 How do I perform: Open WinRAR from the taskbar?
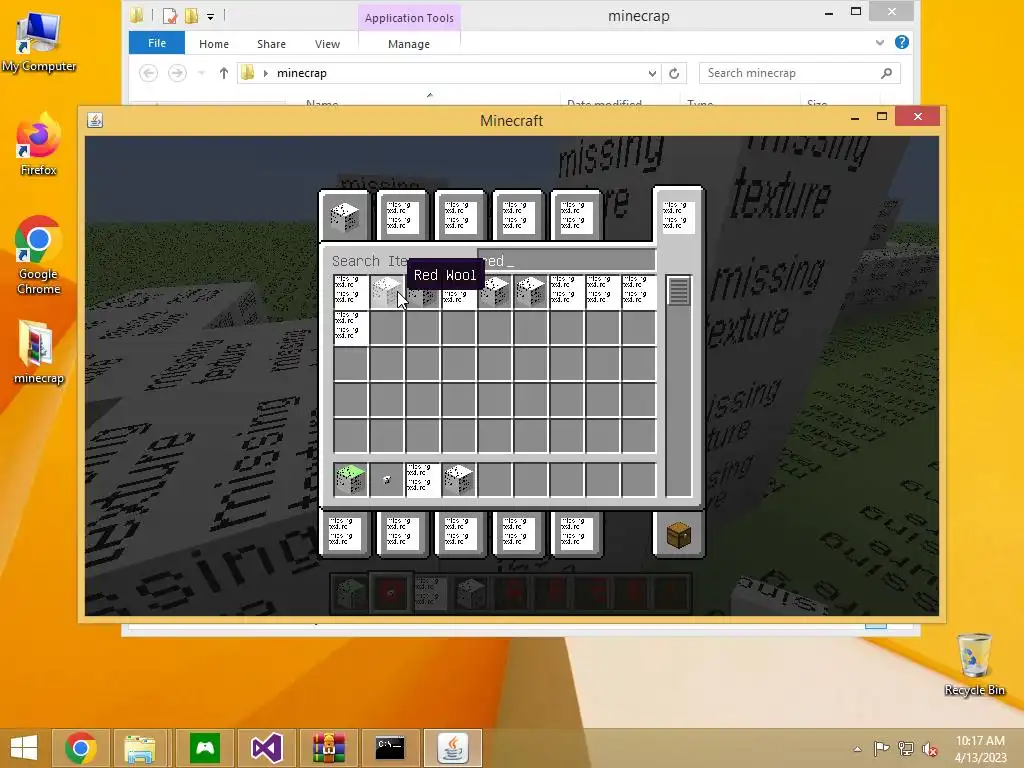(x=328, y=748)
